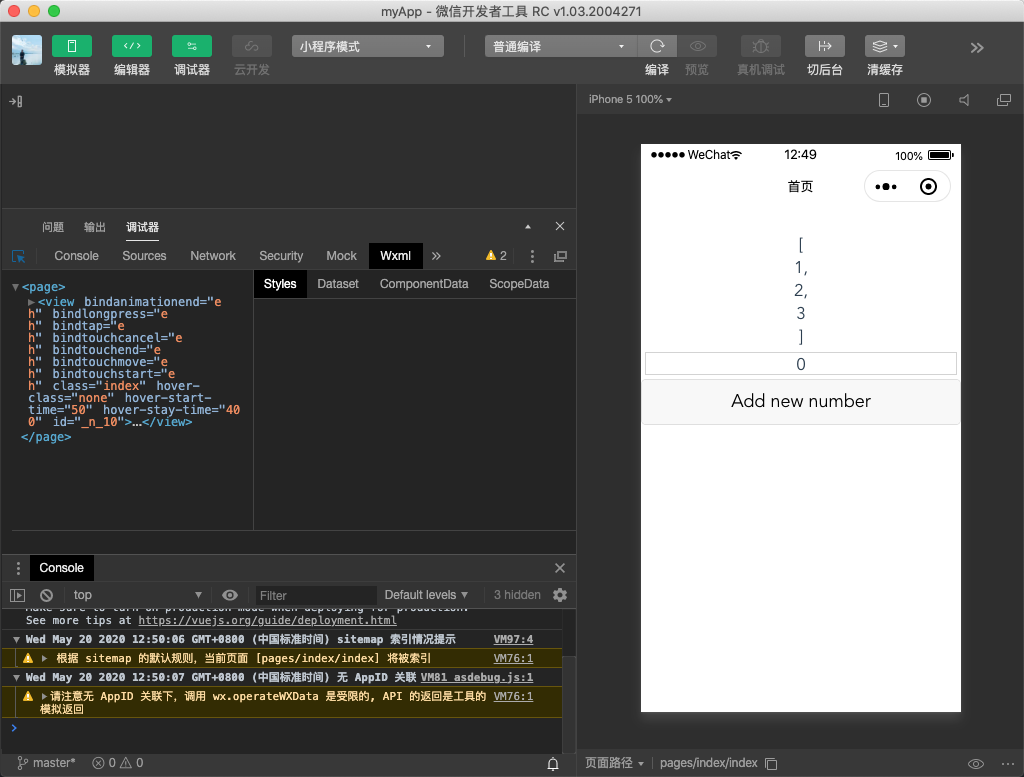Open the 小程序模式 mode dropdown
Image resolution: width=1024 pixels, height=777 pixels.
coord(368,46)
